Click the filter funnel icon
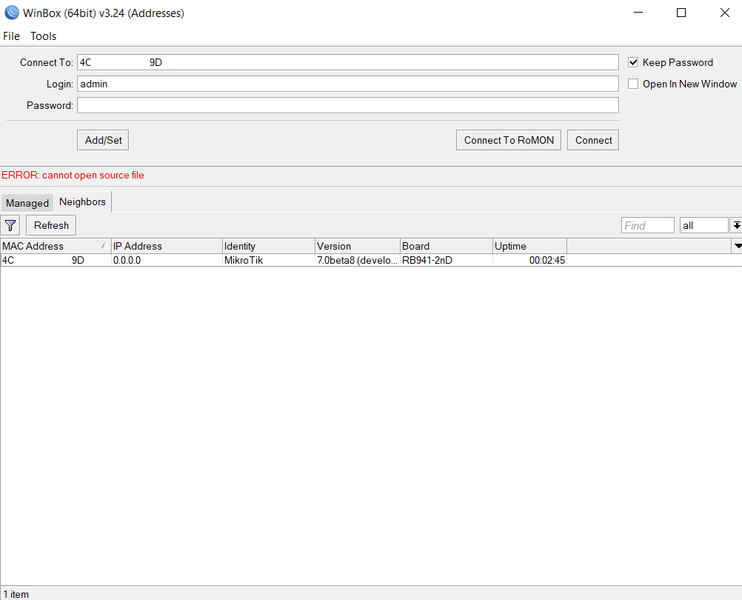Image resolution: width=742 pixels, height=600 pixels. click(x=10, y=225)
